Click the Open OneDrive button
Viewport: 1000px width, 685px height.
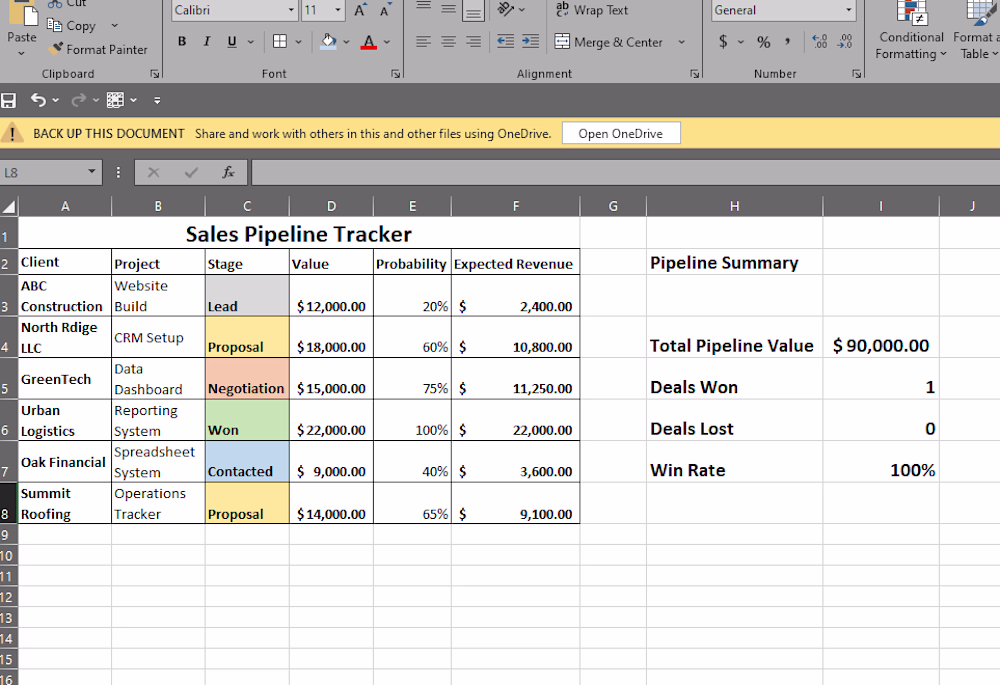[621, 133]
